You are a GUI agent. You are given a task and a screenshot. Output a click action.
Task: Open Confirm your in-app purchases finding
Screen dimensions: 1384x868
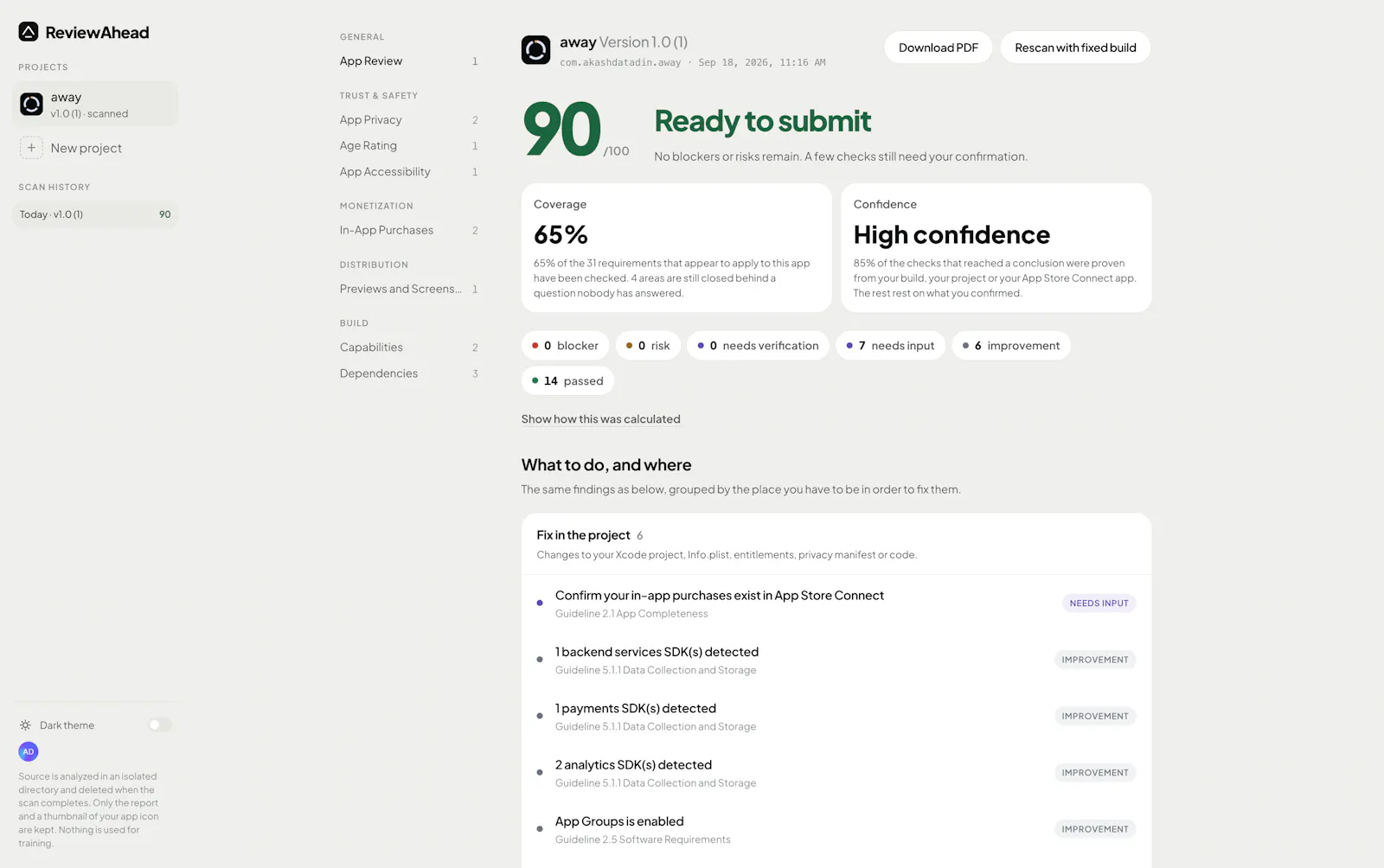(x=836, y=603)
